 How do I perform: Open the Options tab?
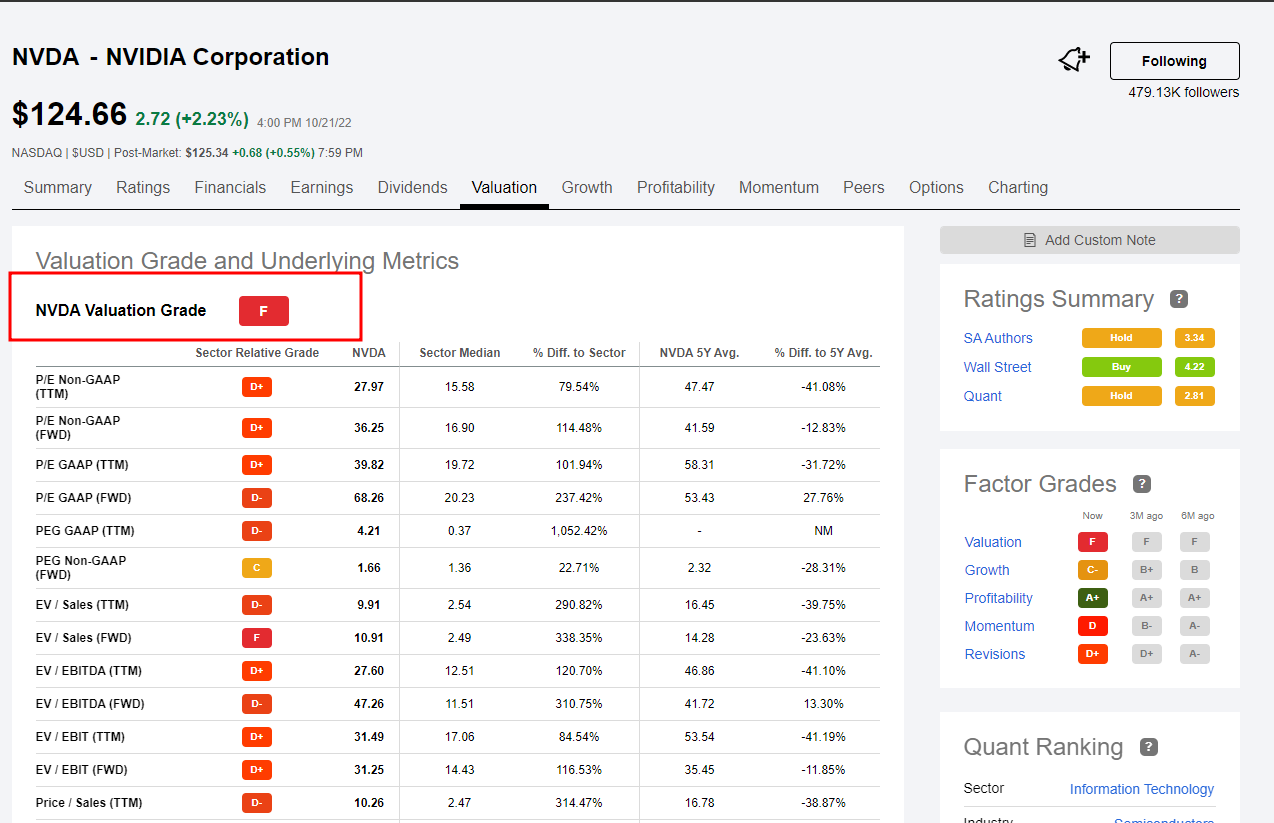click(936, 188)
